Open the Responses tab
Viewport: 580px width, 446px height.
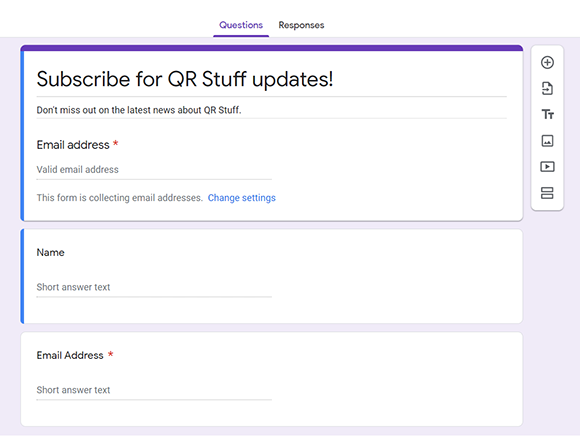point(301,25)
